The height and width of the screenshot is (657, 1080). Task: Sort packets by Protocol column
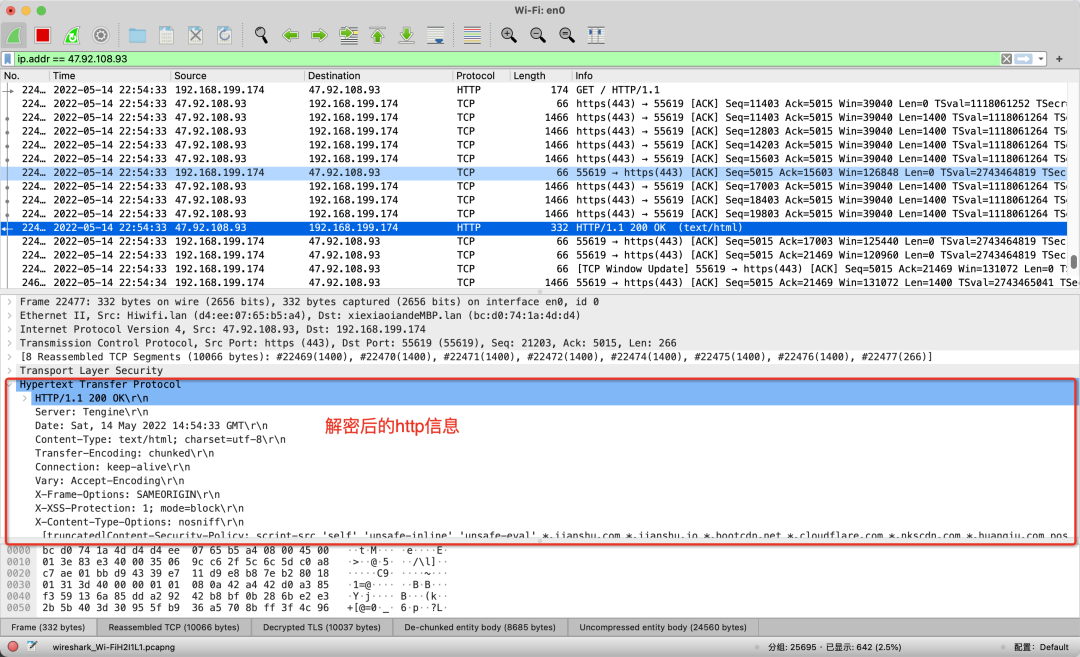click(481, 76)
